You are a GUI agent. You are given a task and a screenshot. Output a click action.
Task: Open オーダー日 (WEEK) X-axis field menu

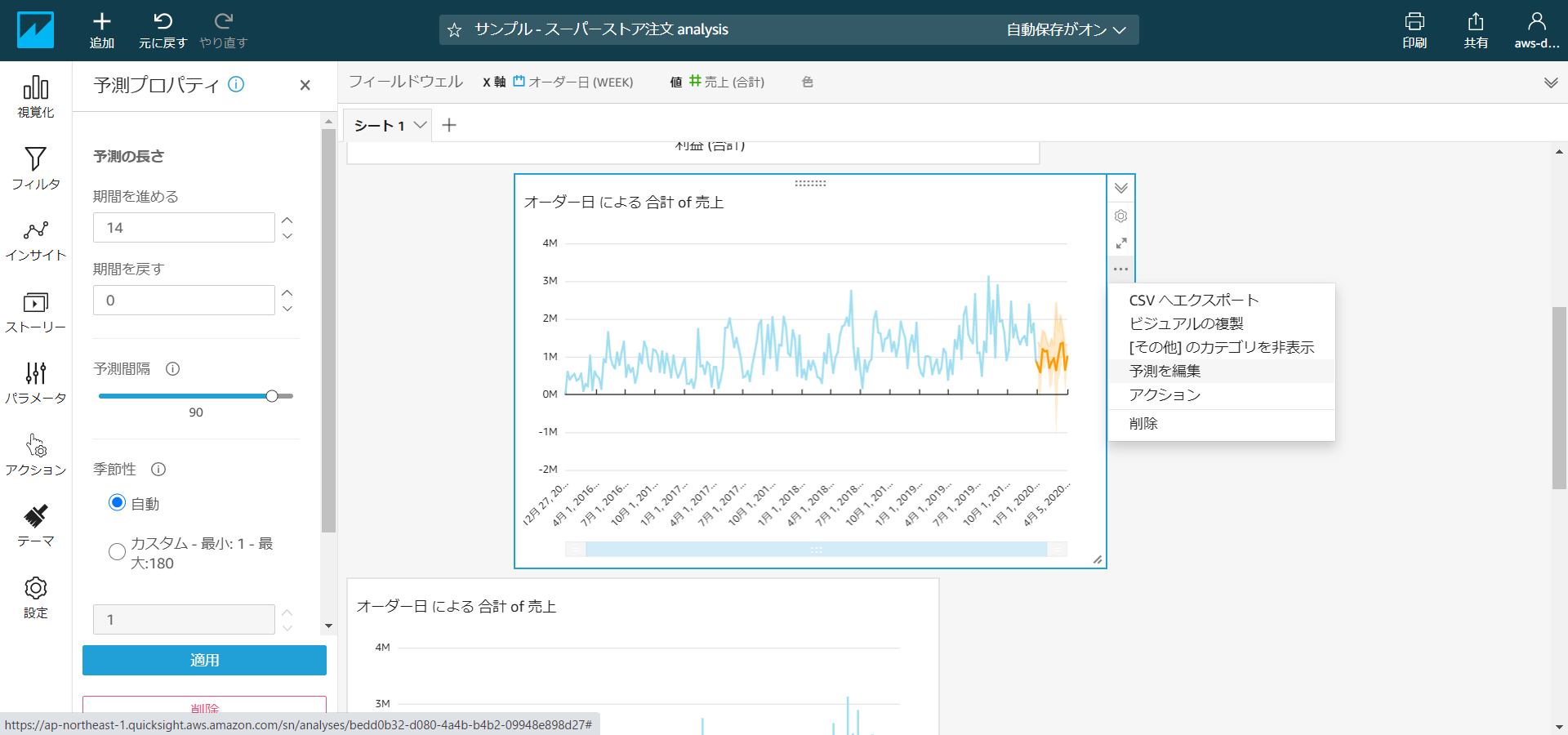(x=573, y=82)
